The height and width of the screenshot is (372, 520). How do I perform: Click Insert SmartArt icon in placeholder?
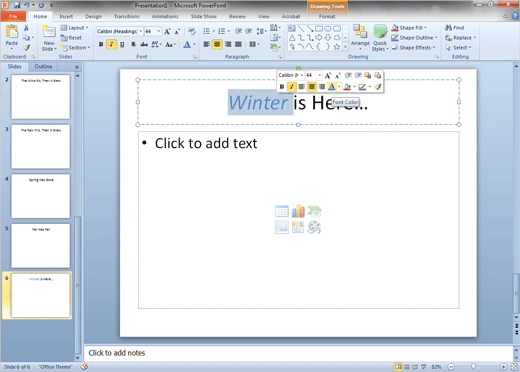click(314, 211)
